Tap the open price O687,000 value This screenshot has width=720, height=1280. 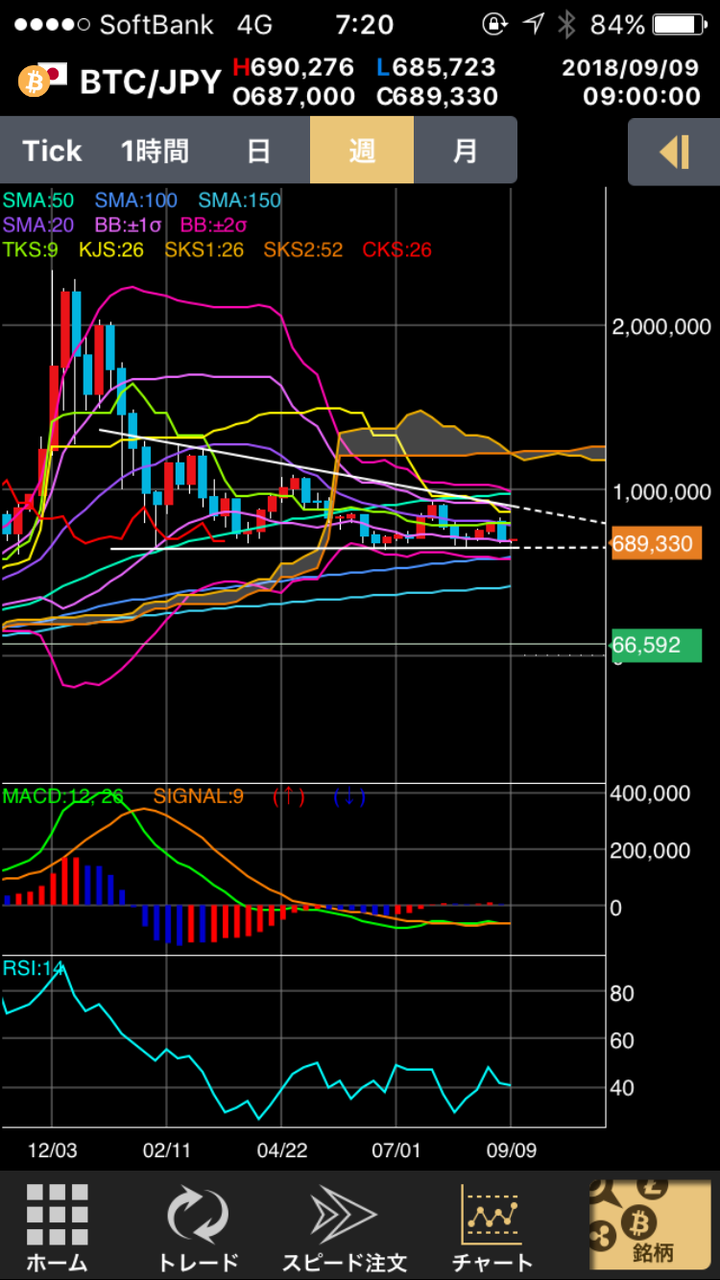tap(293, 96)
